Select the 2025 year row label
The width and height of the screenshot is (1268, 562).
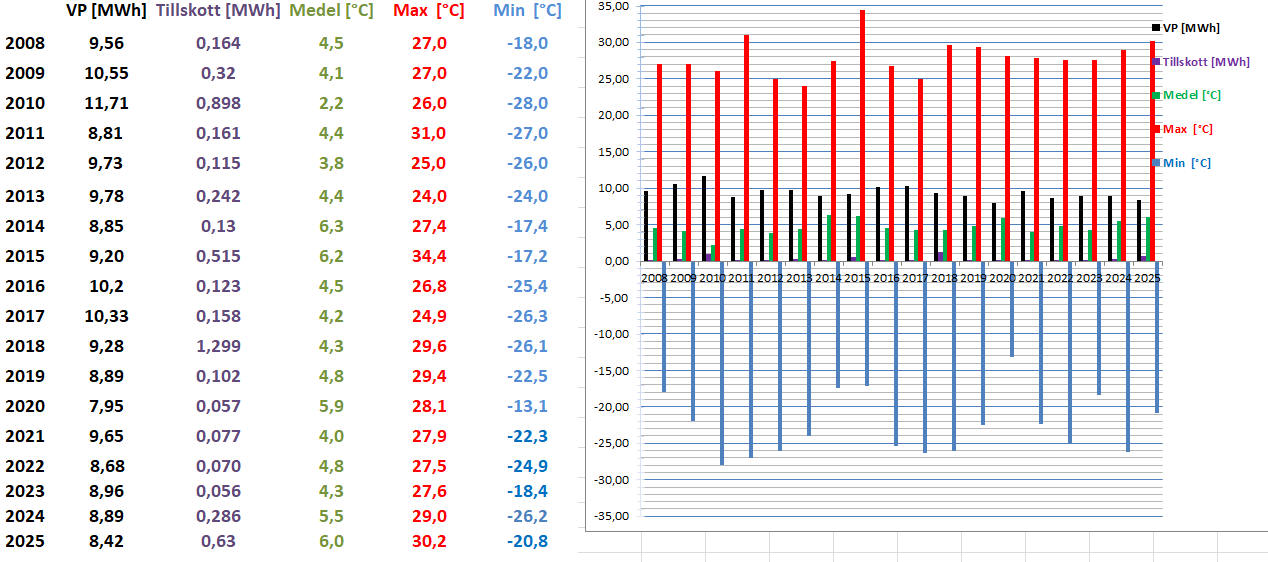(x=25, y=543)
